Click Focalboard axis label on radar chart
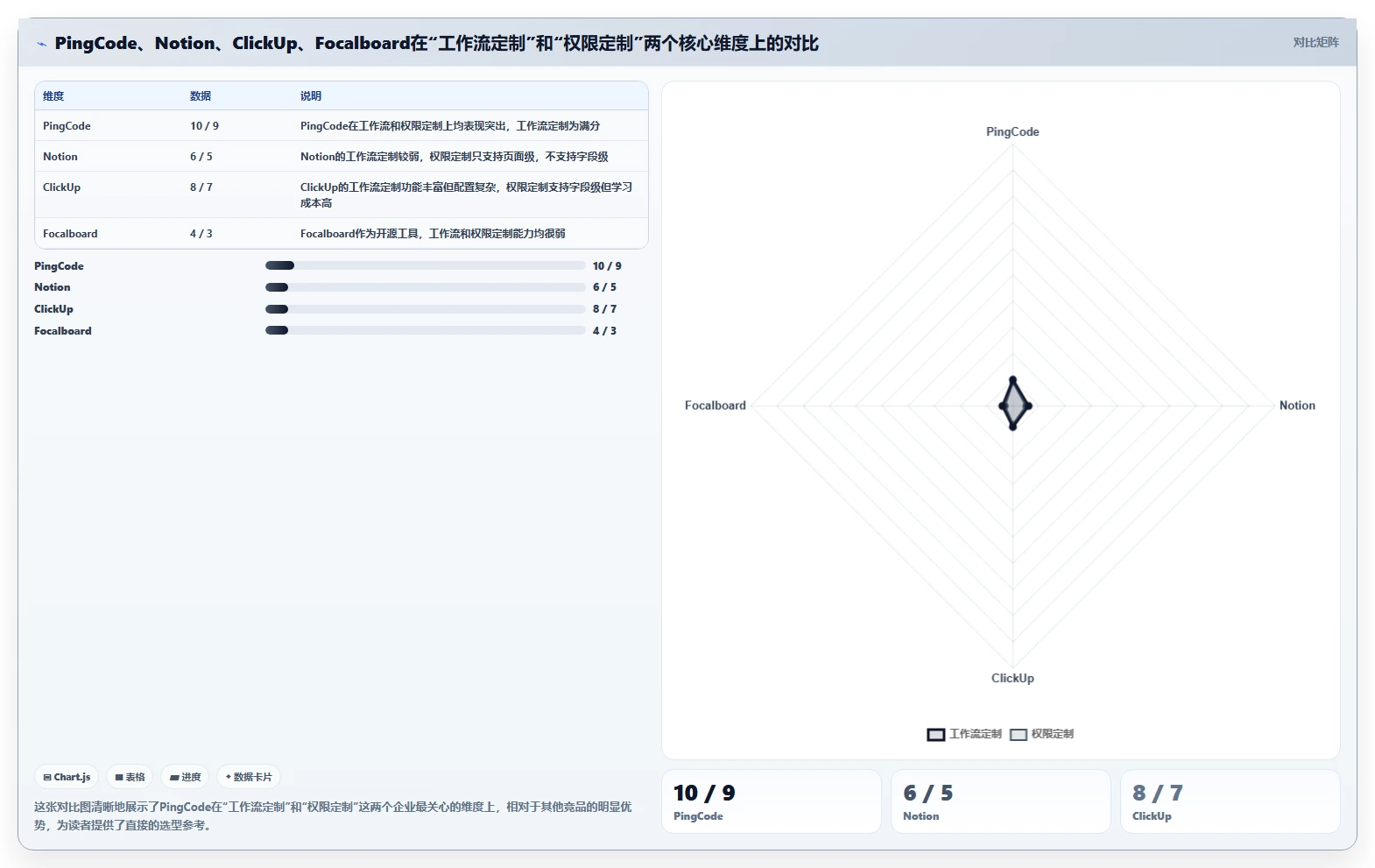 (715, 406)
